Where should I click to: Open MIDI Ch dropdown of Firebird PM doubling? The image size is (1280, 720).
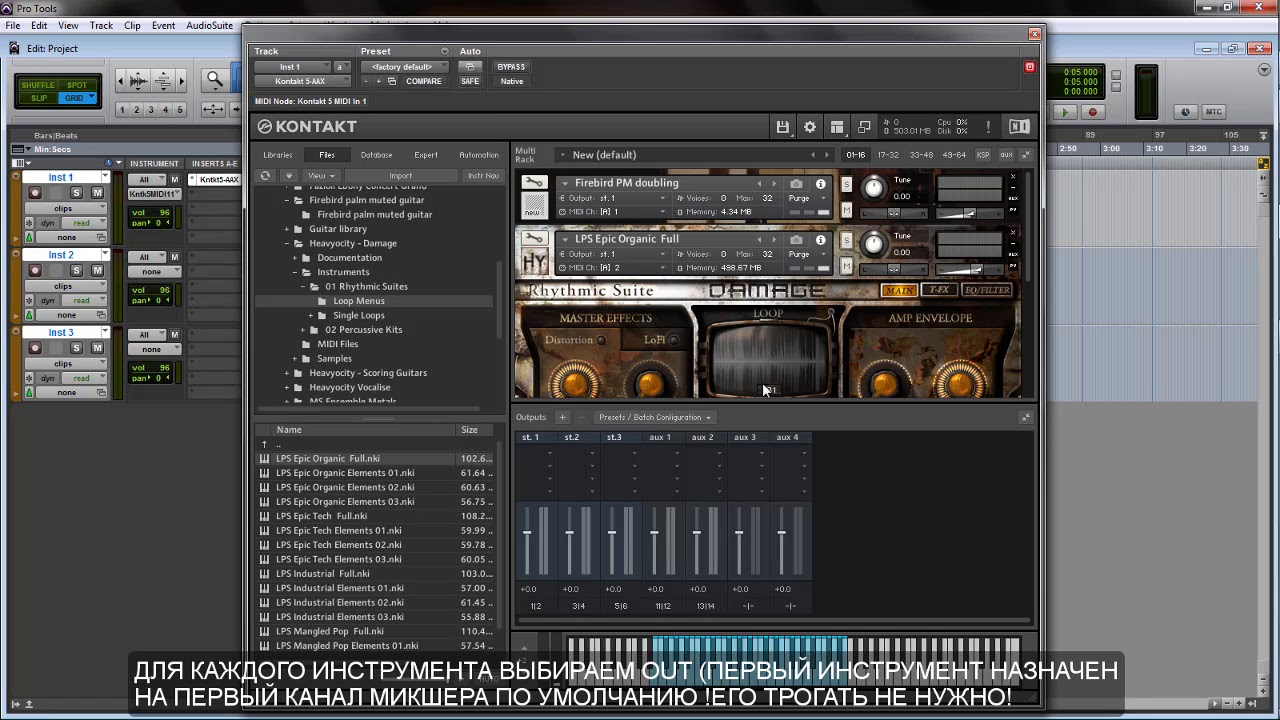616,212
